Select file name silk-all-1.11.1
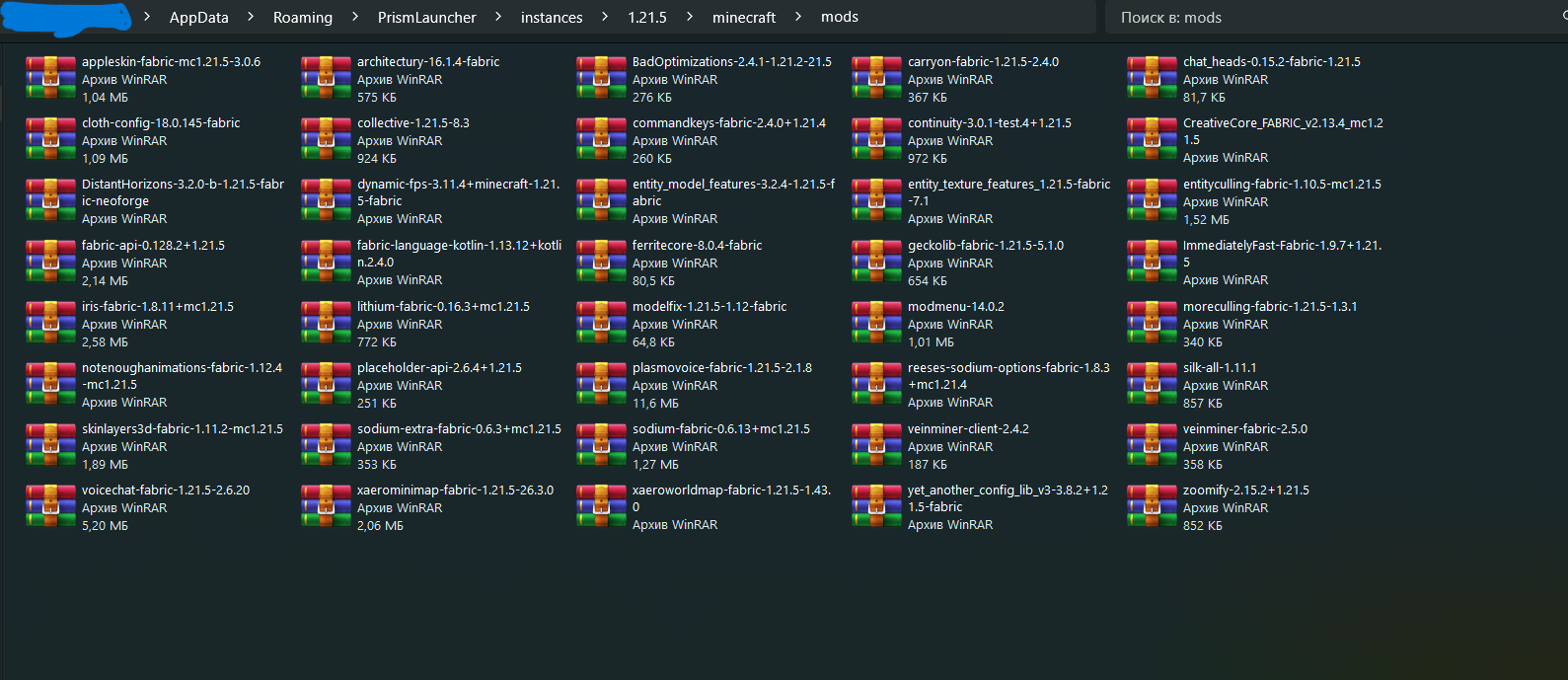 (x=1220, y=367)
